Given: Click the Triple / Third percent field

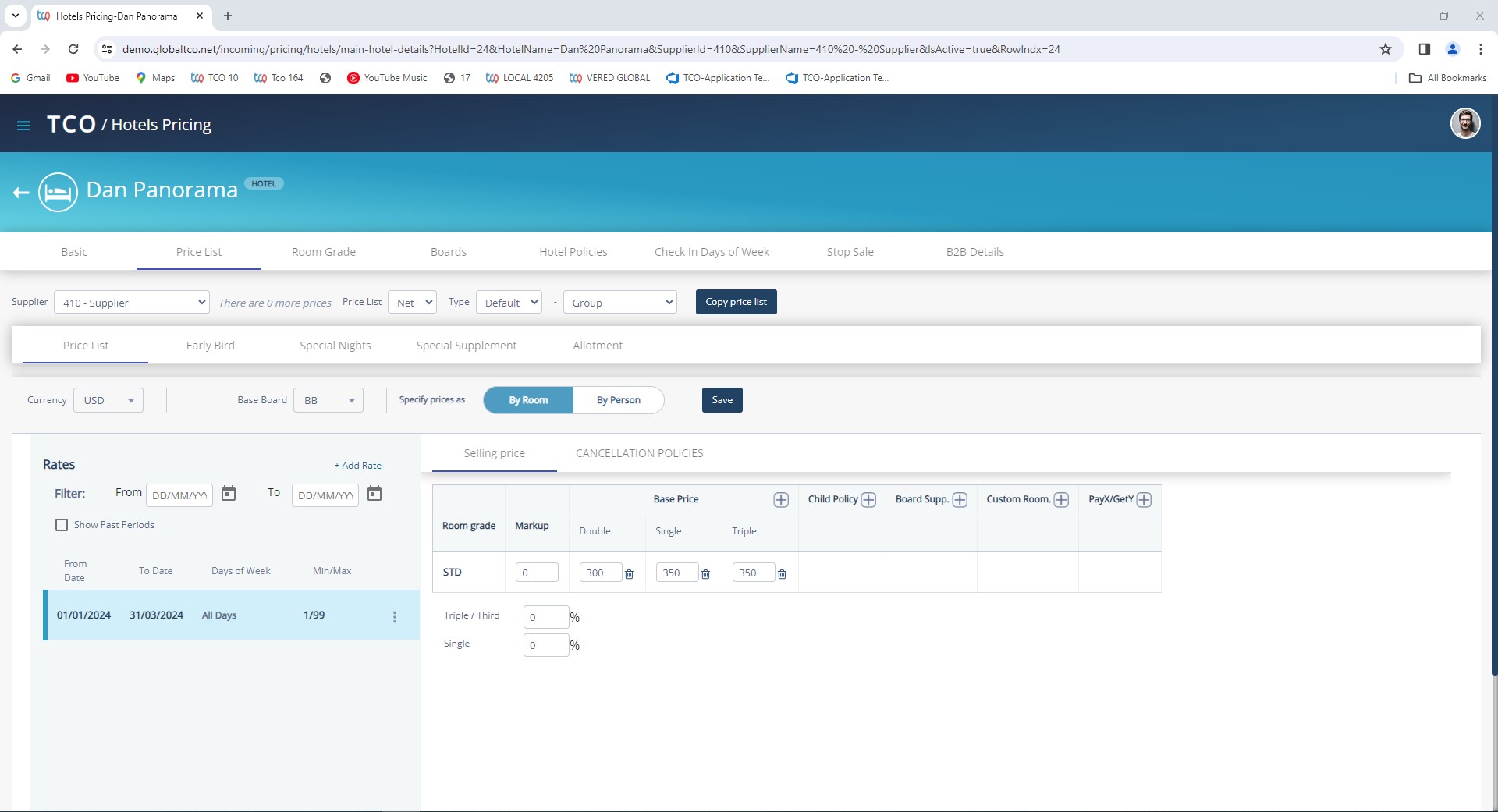Looking at the screenshot, I should (546, 617).
